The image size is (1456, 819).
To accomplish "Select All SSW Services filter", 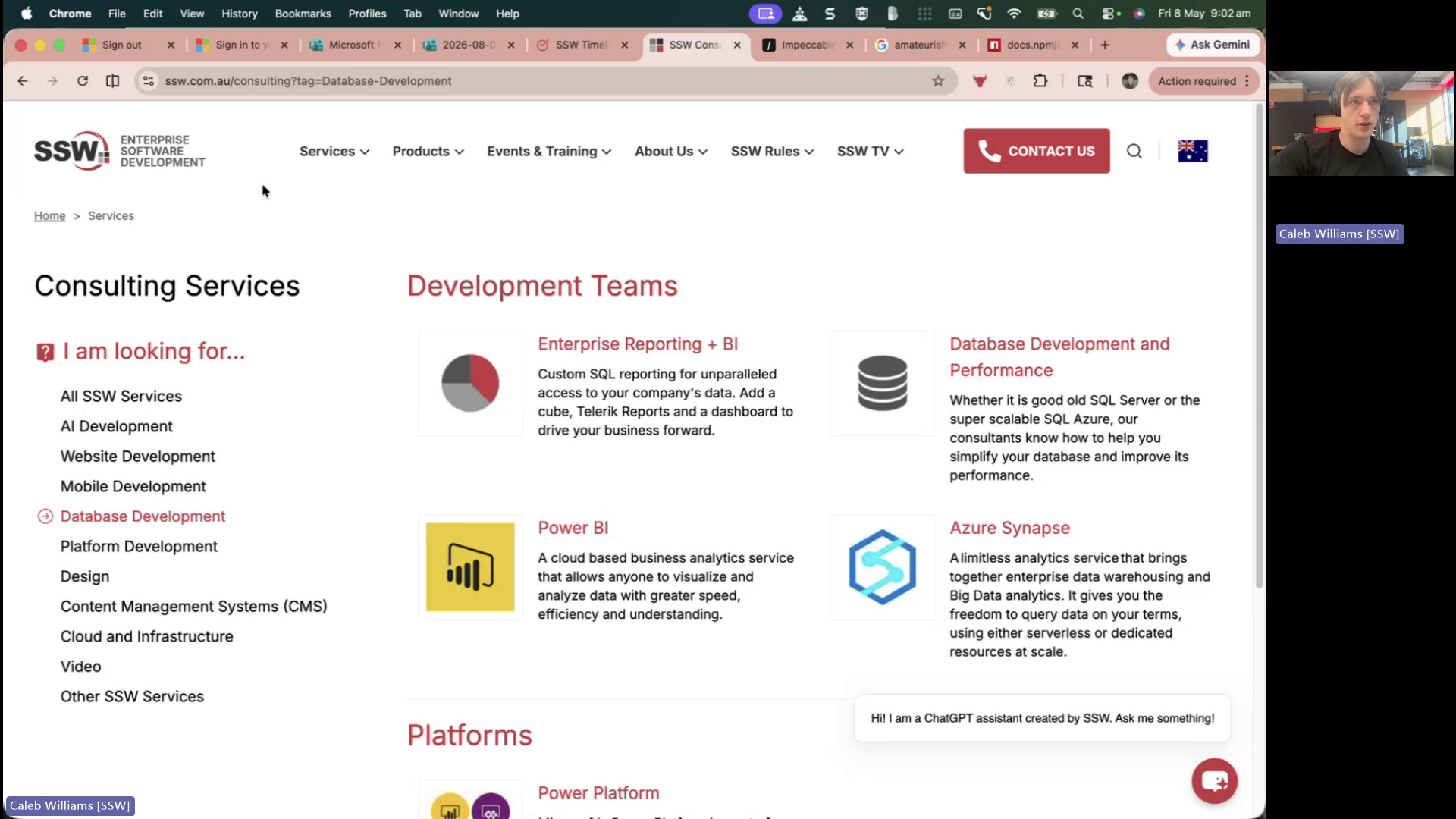I will pyautogui.click(x=121, y=397).
